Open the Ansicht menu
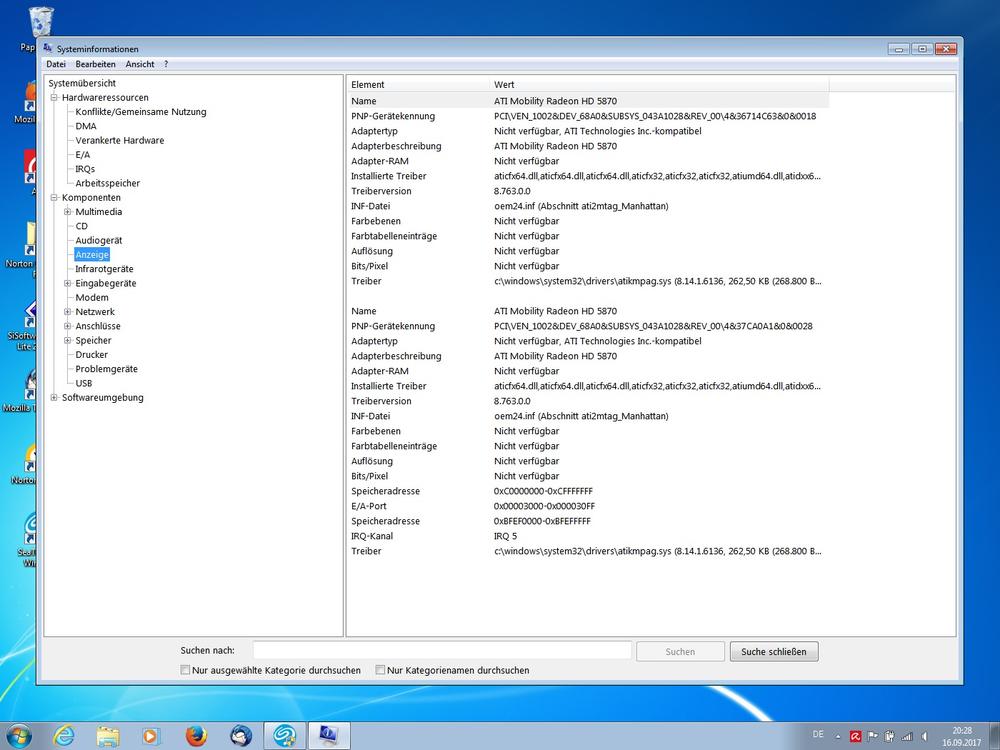Screen dimensions: 1000x750 pos(140,64)
